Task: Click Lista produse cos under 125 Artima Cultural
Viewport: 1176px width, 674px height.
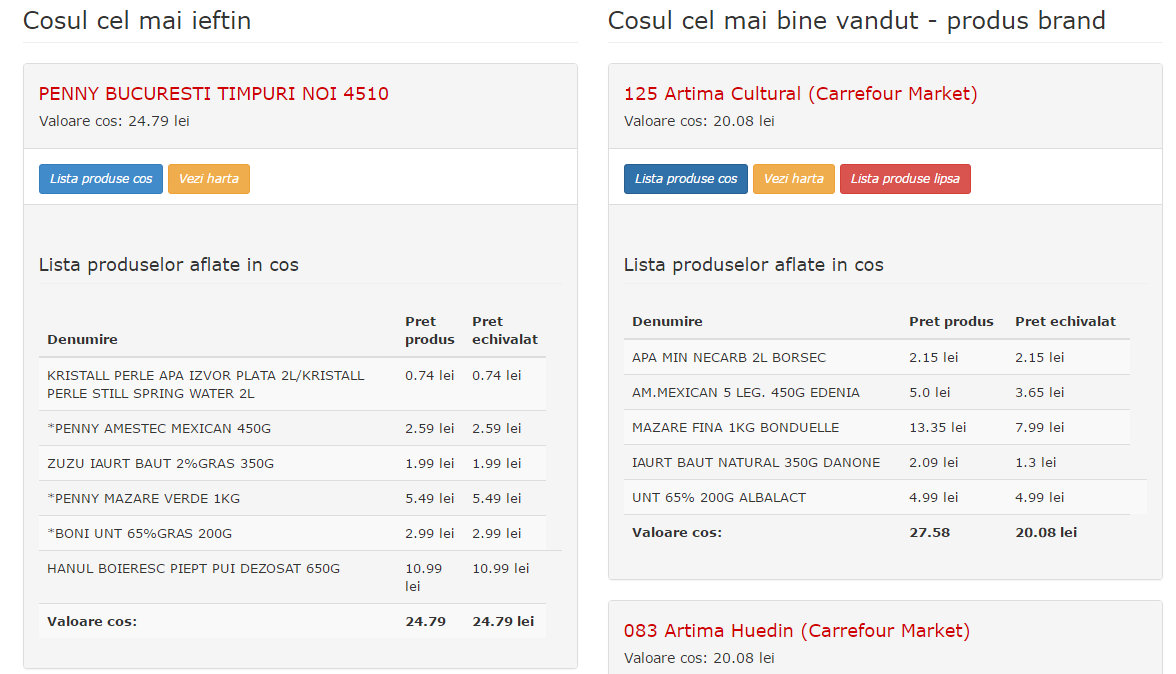Action: [x=686, y=179]
